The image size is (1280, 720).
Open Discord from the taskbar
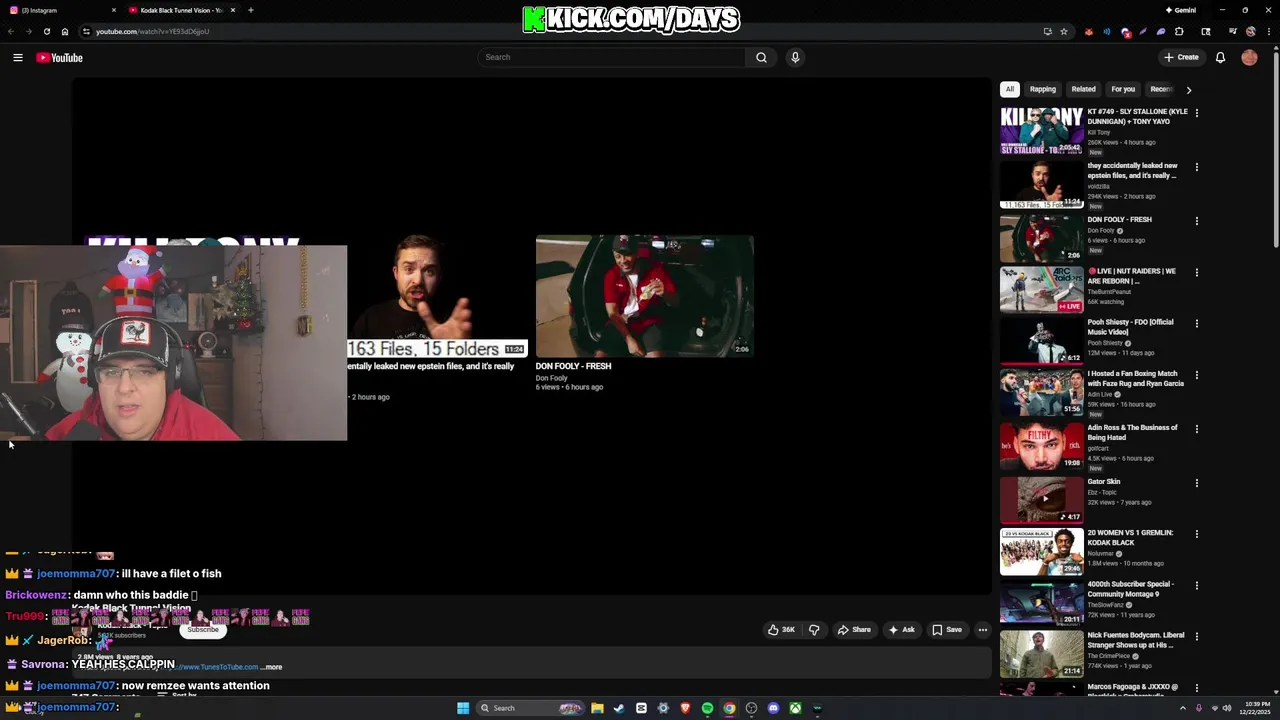pos(773,708)
